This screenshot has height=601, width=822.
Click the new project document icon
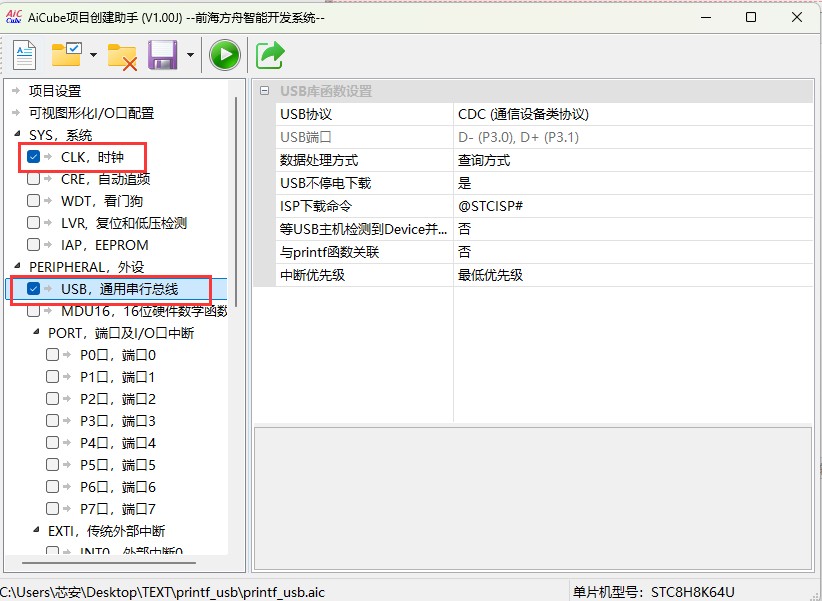[x=24, y=55]
